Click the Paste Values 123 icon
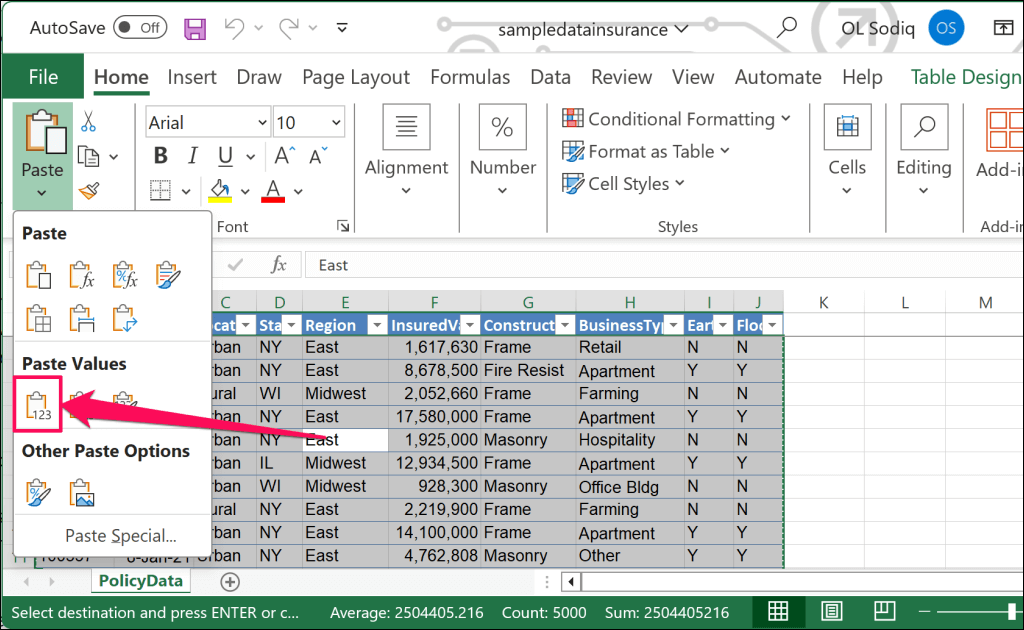The image size is (1024, 630). click(x=38, y=404)
